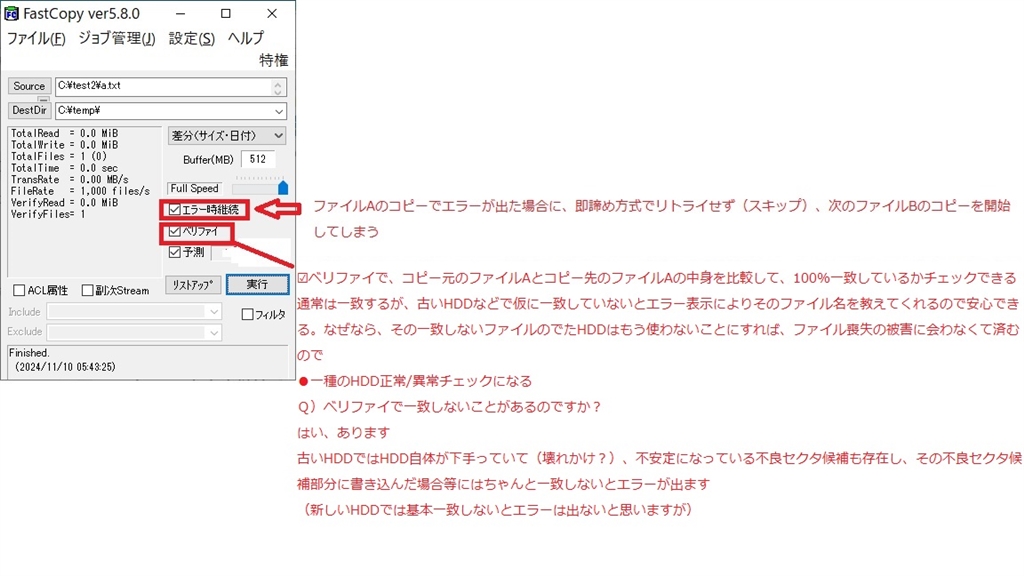Close the FastCopy window
The width and height of the screenshot is (1024, 576).
click(x=272, y=14)
